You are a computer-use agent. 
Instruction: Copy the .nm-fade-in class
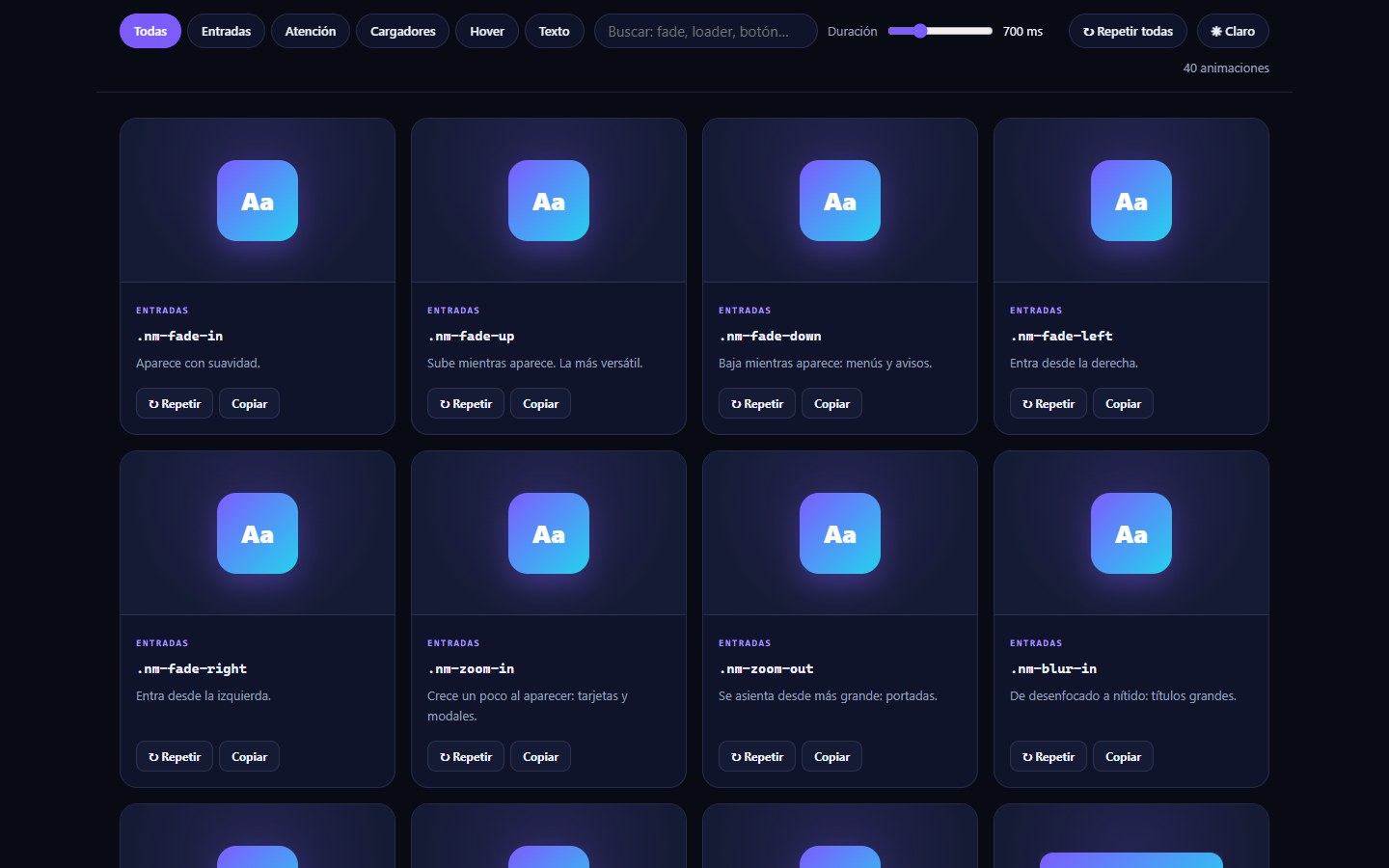coord(249,403)
